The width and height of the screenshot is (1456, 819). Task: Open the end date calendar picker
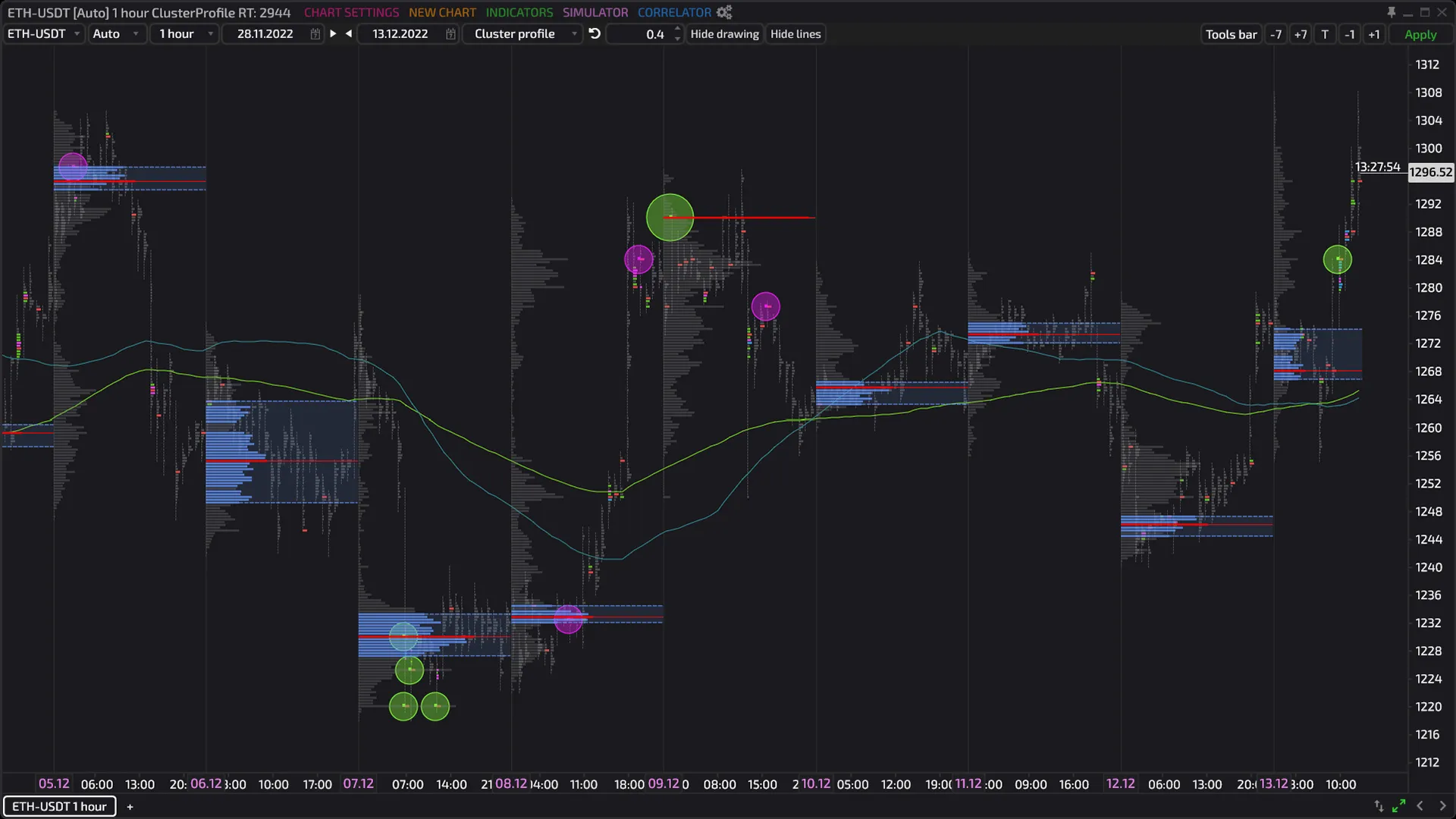point(450,34)
